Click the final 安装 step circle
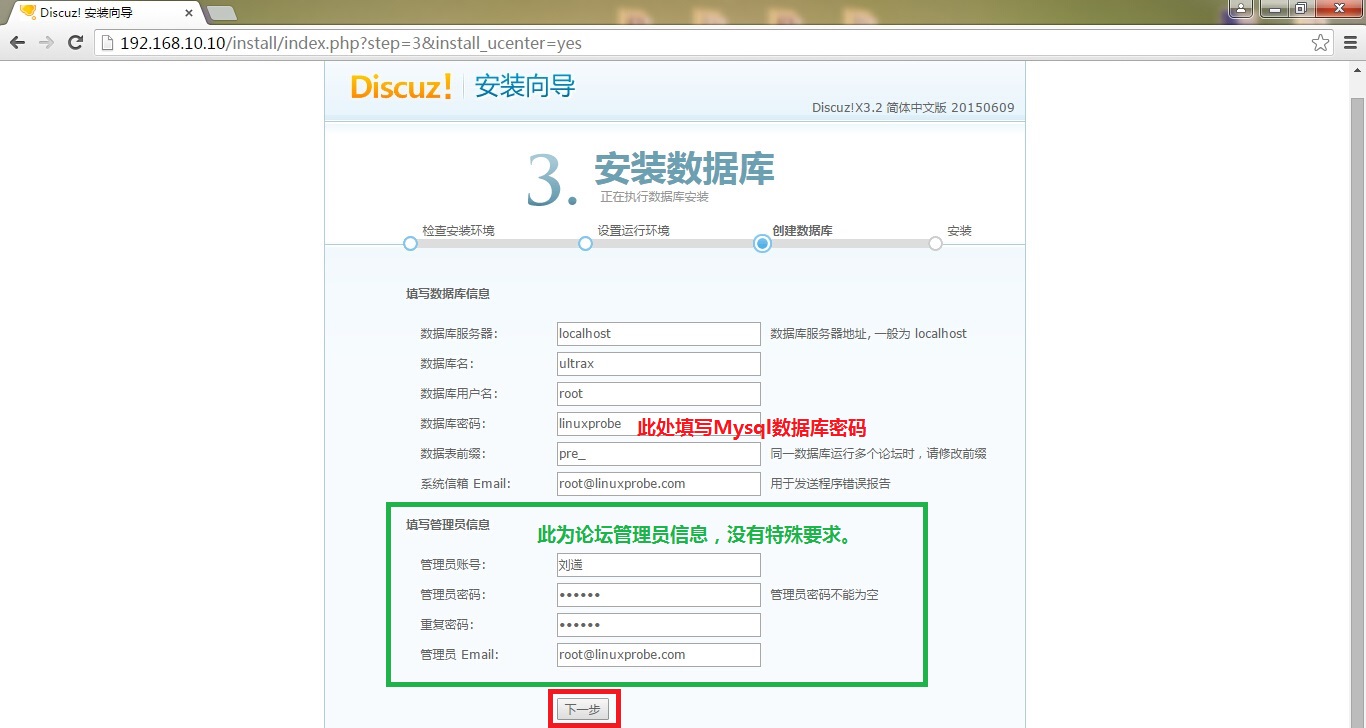The image size is (1366, 728). [x=935, y=243]
